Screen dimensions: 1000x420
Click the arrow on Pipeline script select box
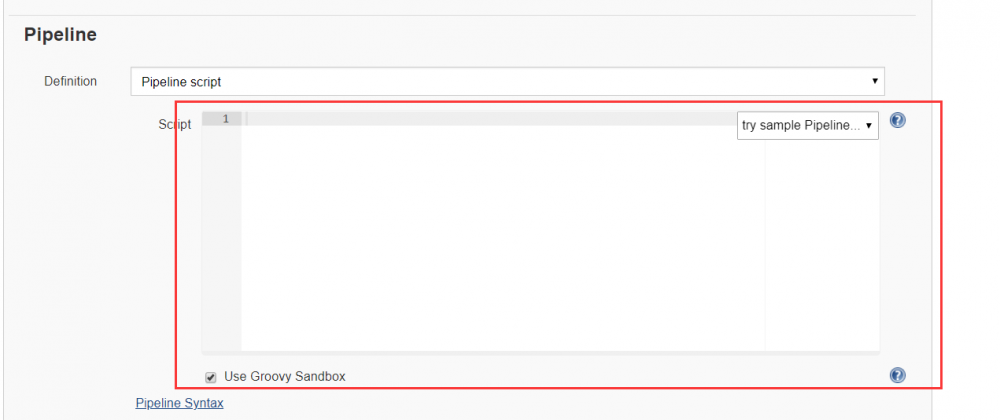tap(875, 80)
